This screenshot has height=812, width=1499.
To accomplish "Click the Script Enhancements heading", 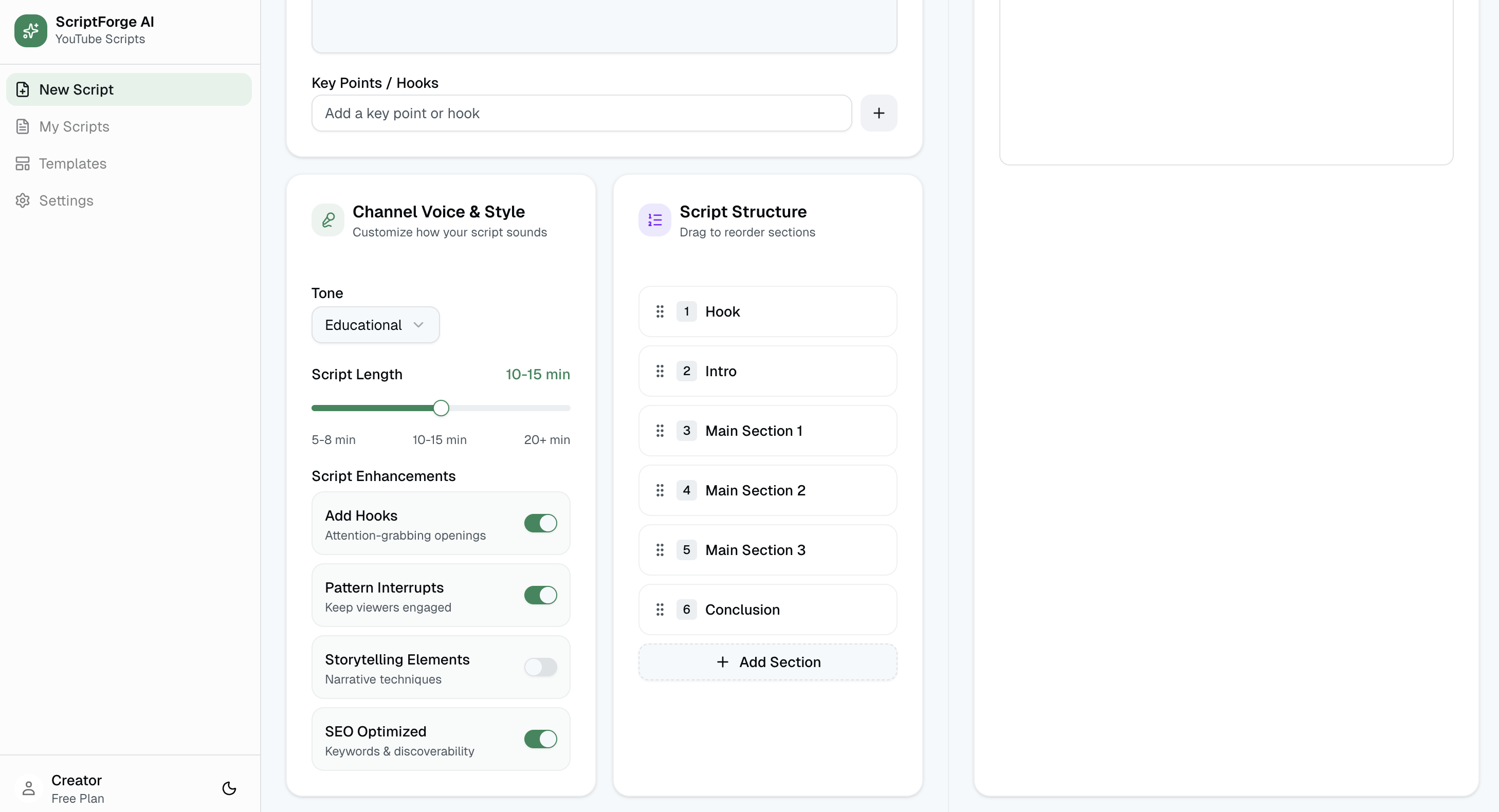I will coord(383,476).
